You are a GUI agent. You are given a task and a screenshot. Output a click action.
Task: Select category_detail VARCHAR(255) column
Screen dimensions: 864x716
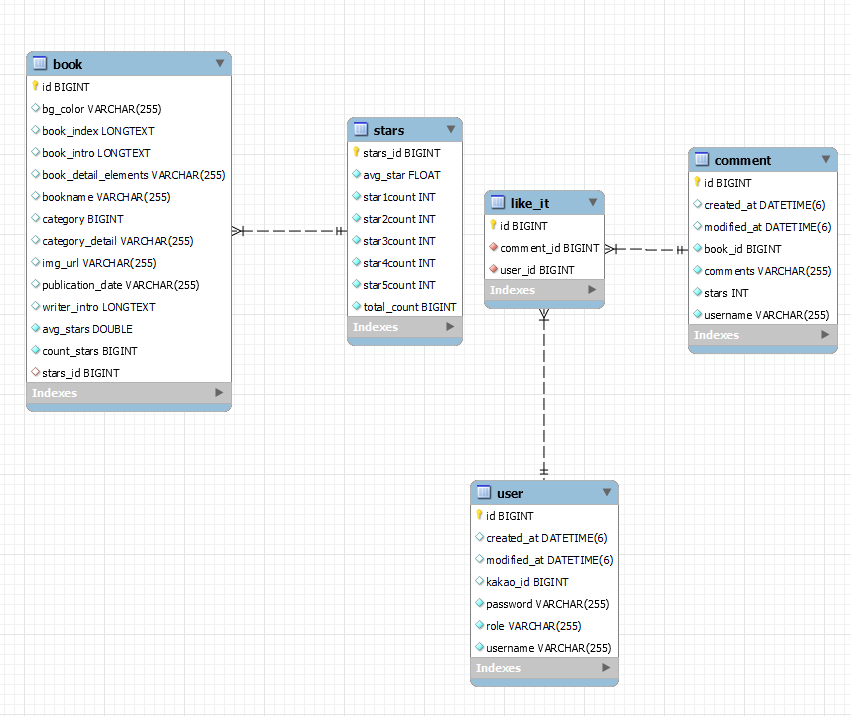tap(129, 241)
